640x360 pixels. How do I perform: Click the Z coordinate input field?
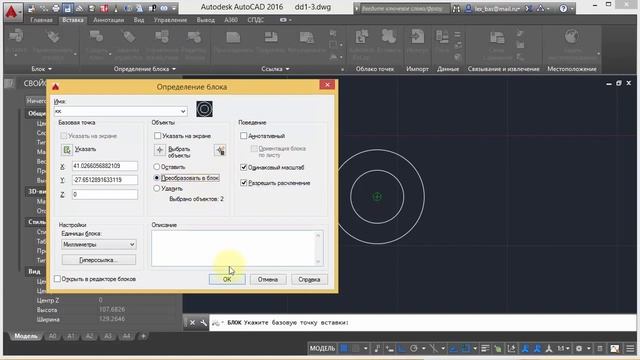click(x=105, y=194)
